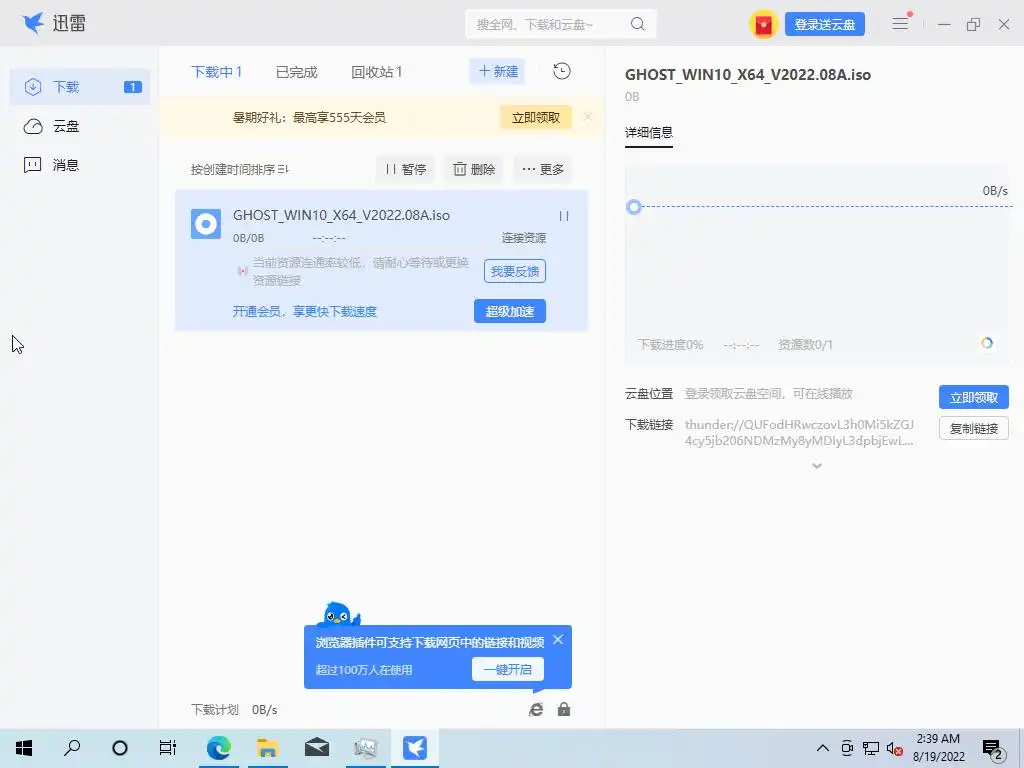This screenshot has width=1024, height=768.
Task: Select the 详细信息 tab
Action: 648,133
